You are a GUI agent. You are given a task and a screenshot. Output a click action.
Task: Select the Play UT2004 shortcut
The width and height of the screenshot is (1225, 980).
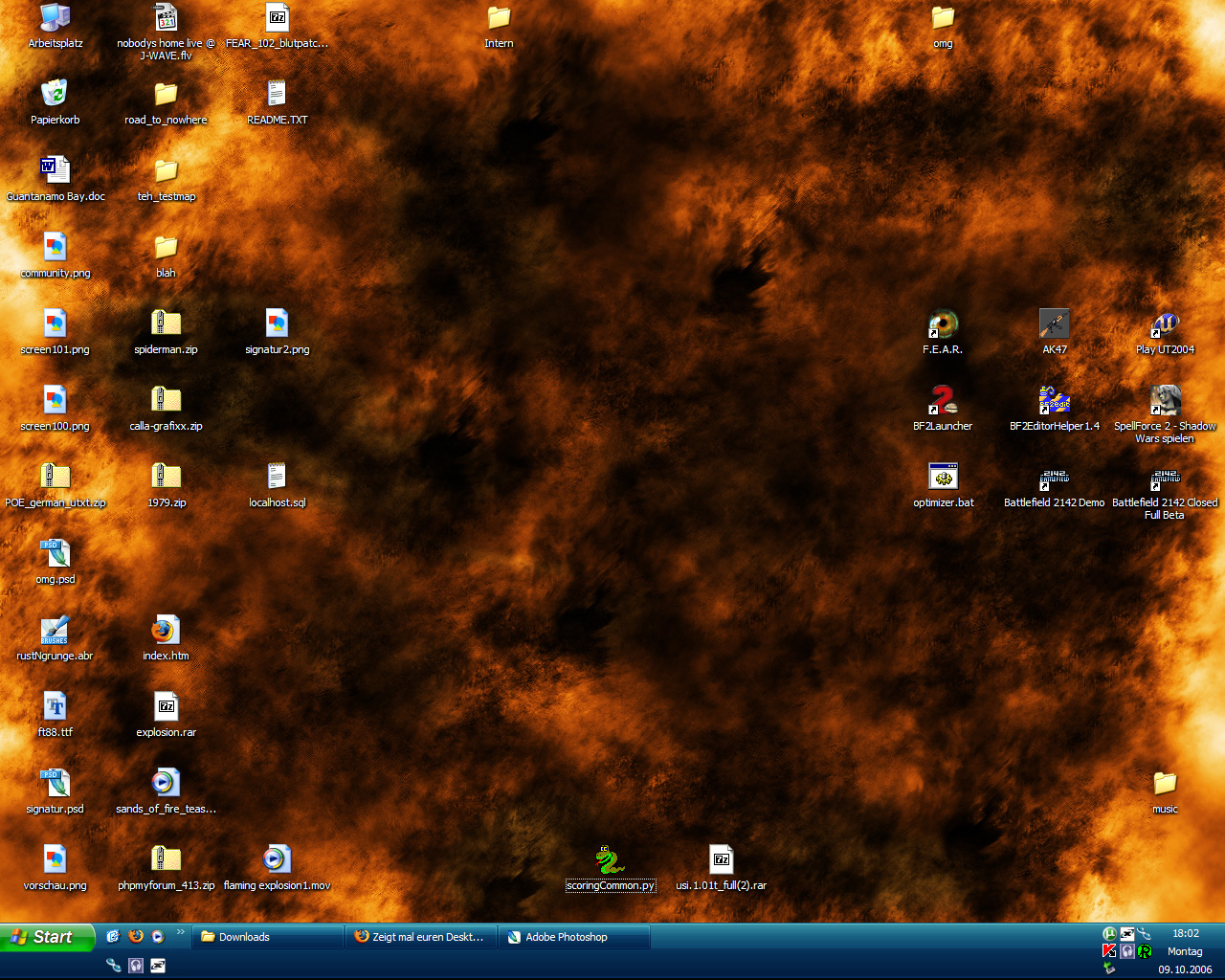pos(1166,332)
